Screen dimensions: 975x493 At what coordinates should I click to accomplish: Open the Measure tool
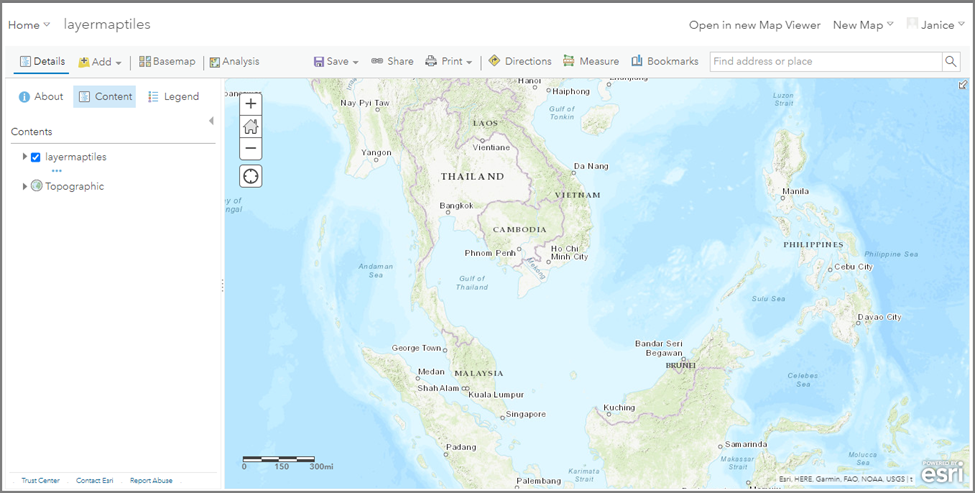591,62
